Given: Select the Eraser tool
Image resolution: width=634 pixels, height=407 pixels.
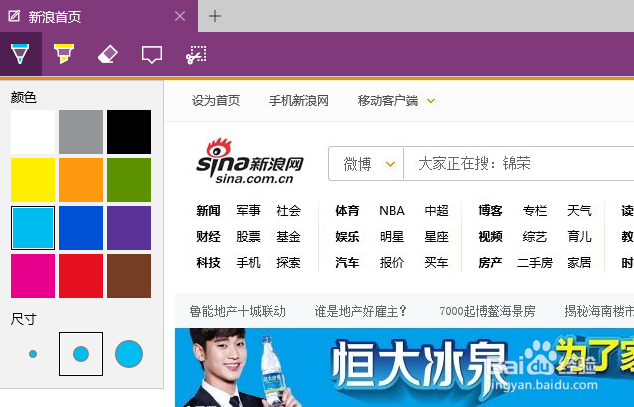Looking at the screenshot, I should click(108, 54).
